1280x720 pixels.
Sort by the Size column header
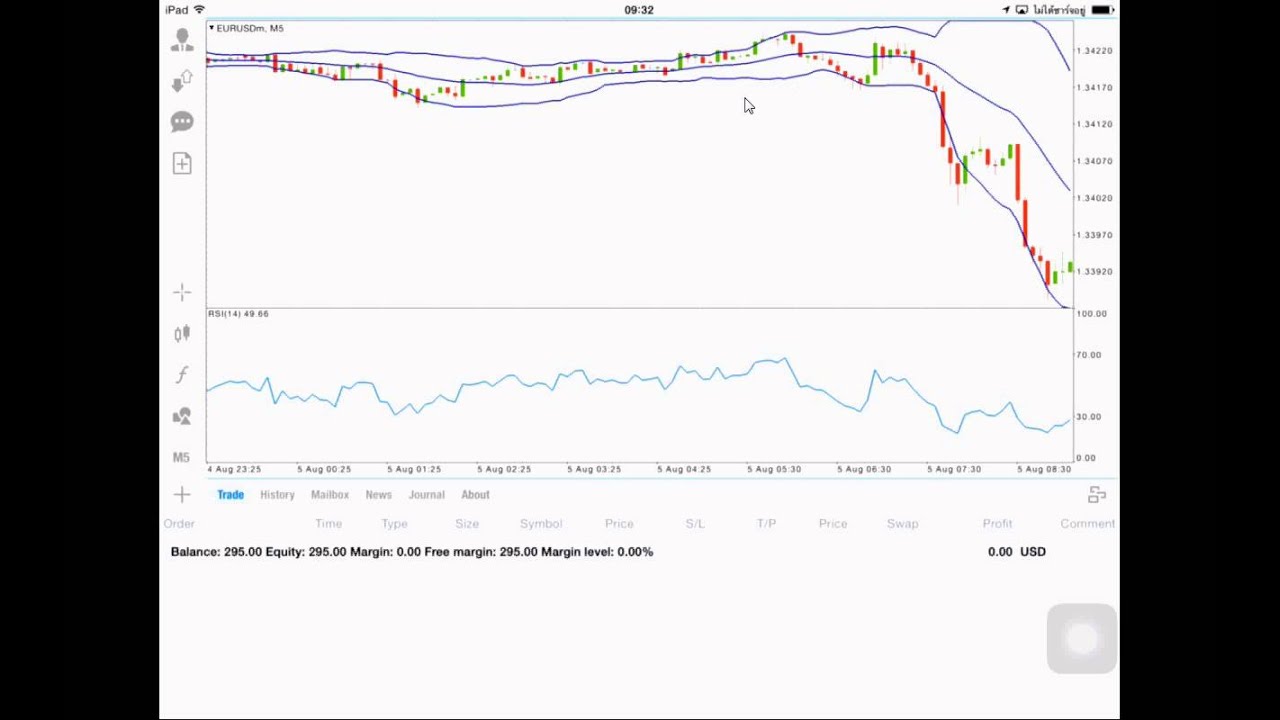tap(467, 524)
